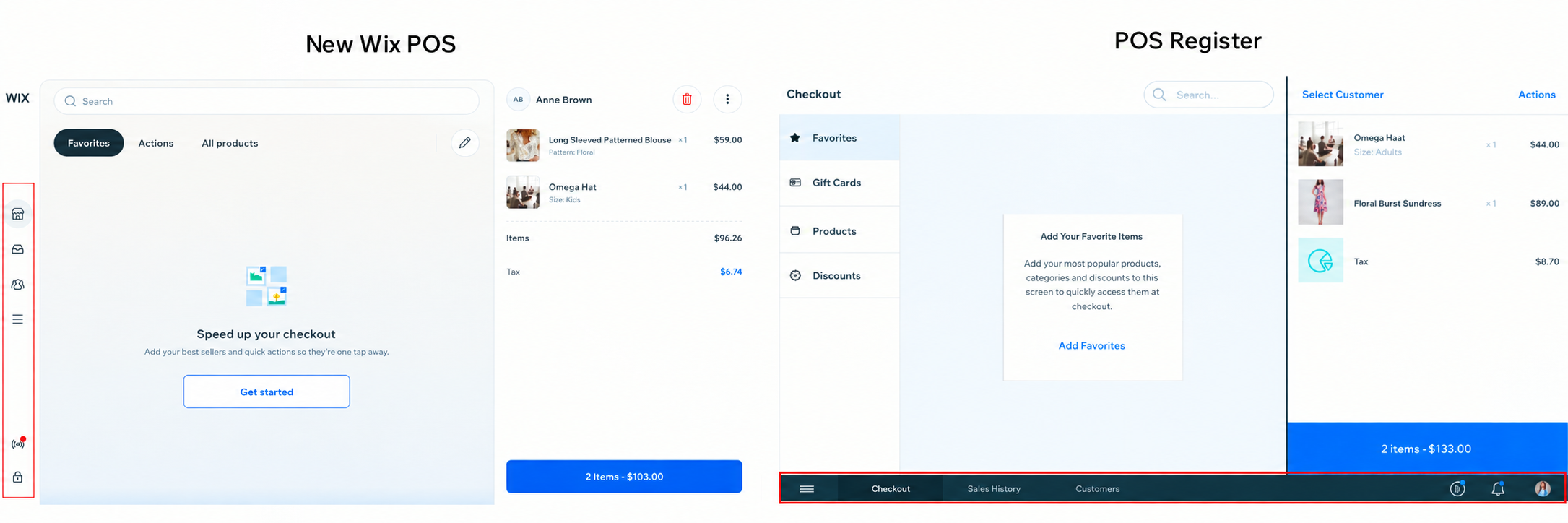1568x523 pixels.
Task: Open the Sales History tab
Action: tap(994, 489)
